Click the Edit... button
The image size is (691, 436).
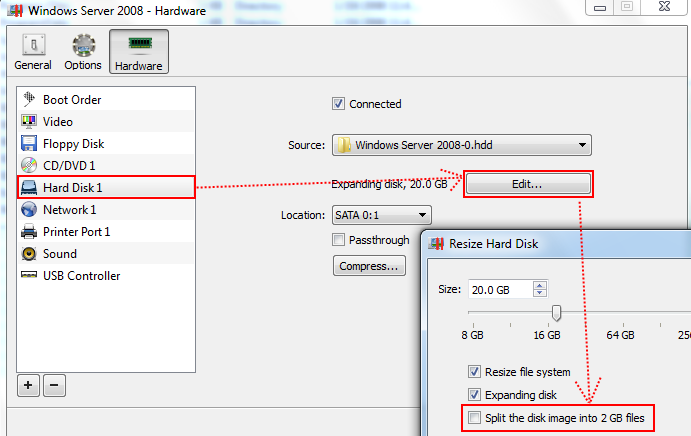(528, 184)
